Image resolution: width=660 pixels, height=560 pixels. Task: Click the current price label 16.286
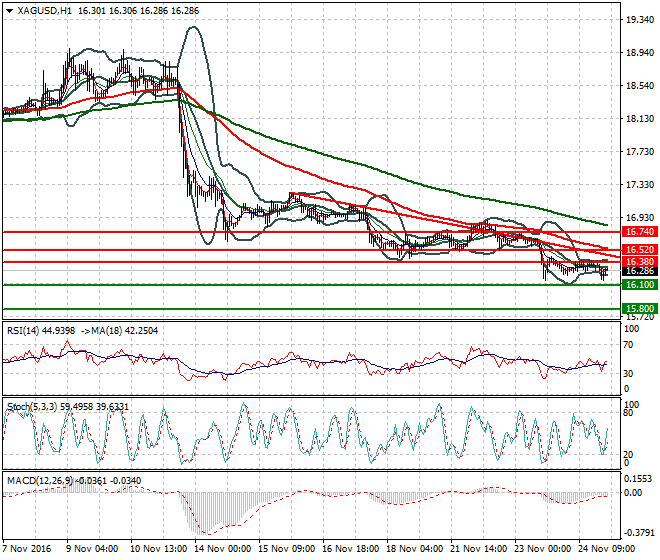(639, 271)
